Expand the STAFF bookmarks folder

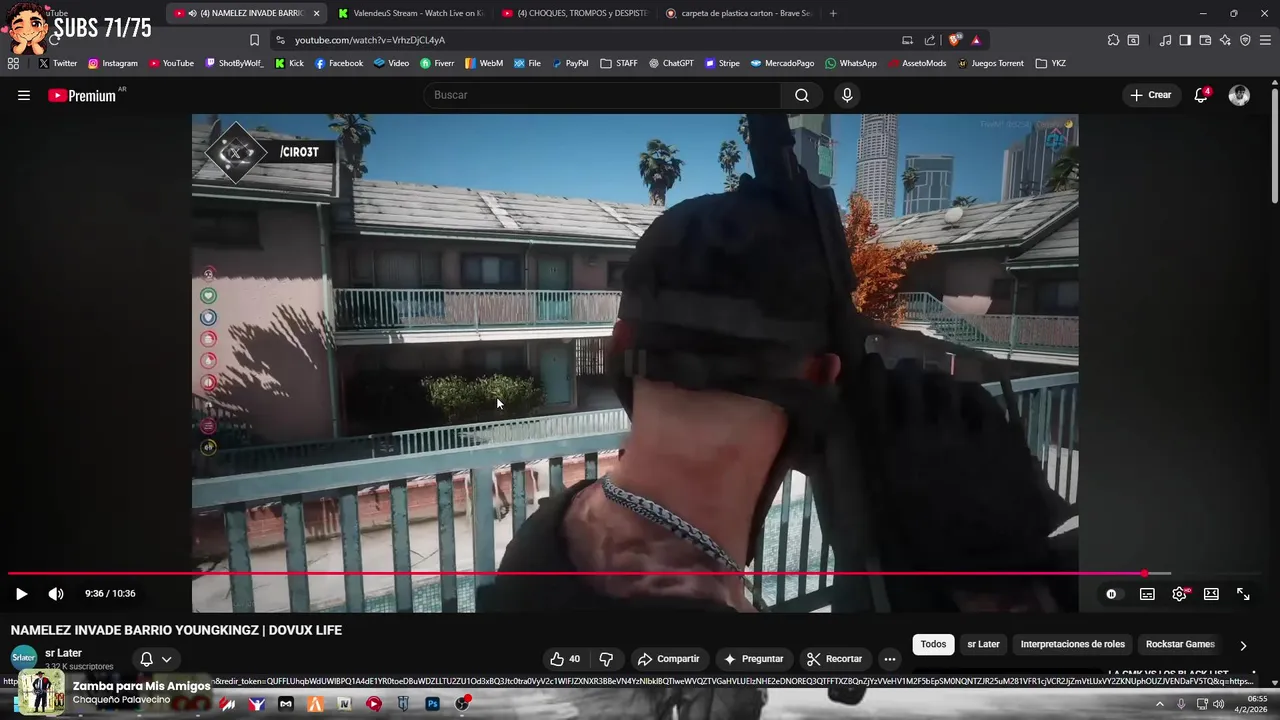coord(619,63)
